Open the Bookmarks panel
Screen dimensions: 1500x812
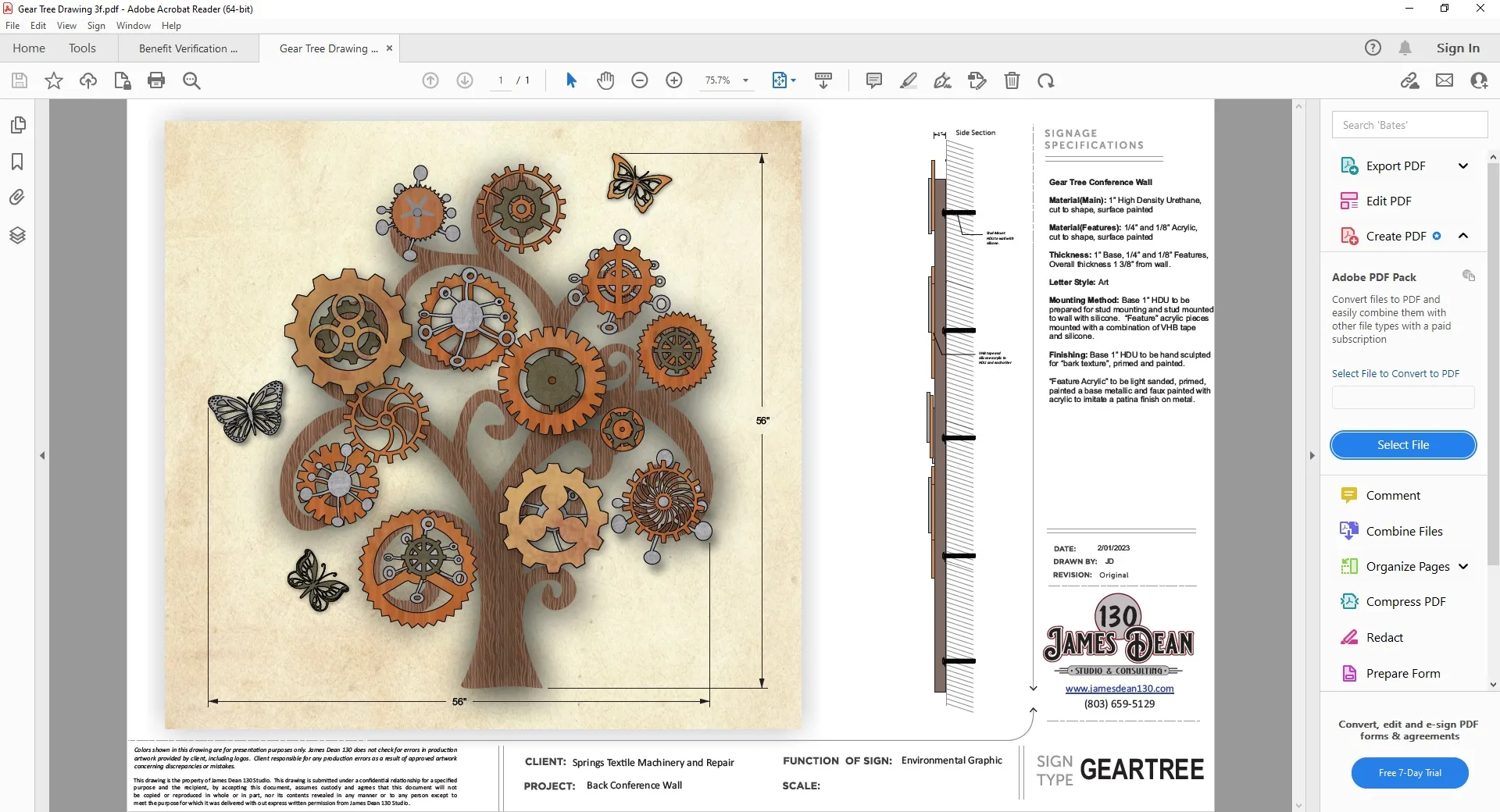pyautogui.click(x=17, y=162)
